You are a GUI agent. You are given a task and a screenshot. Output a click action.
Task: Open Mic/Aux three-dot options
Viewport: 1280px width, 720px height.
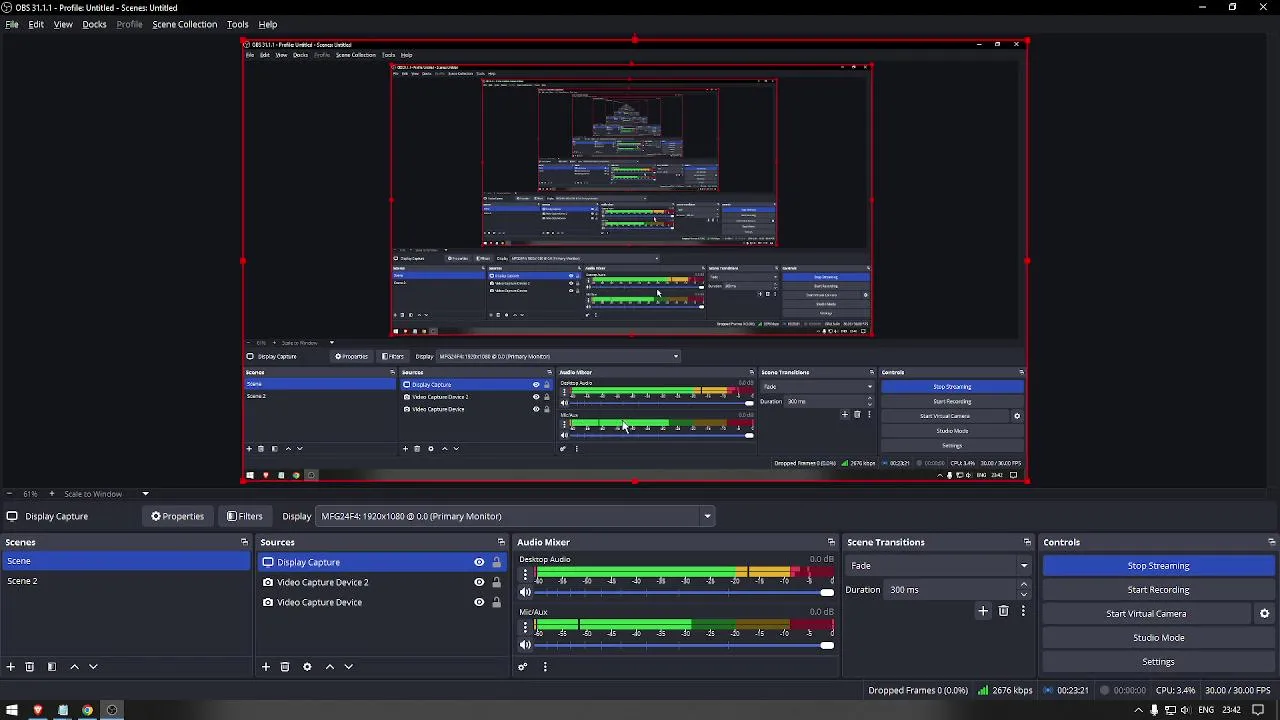coord(525,627)
